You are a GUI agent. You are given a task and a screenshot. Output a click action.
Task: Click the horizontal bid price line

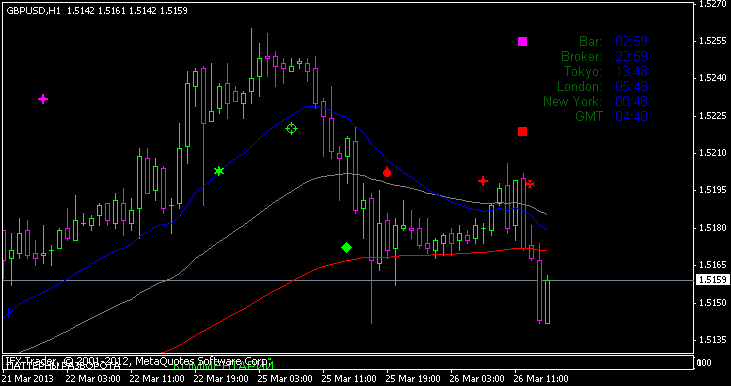[347, 281]
